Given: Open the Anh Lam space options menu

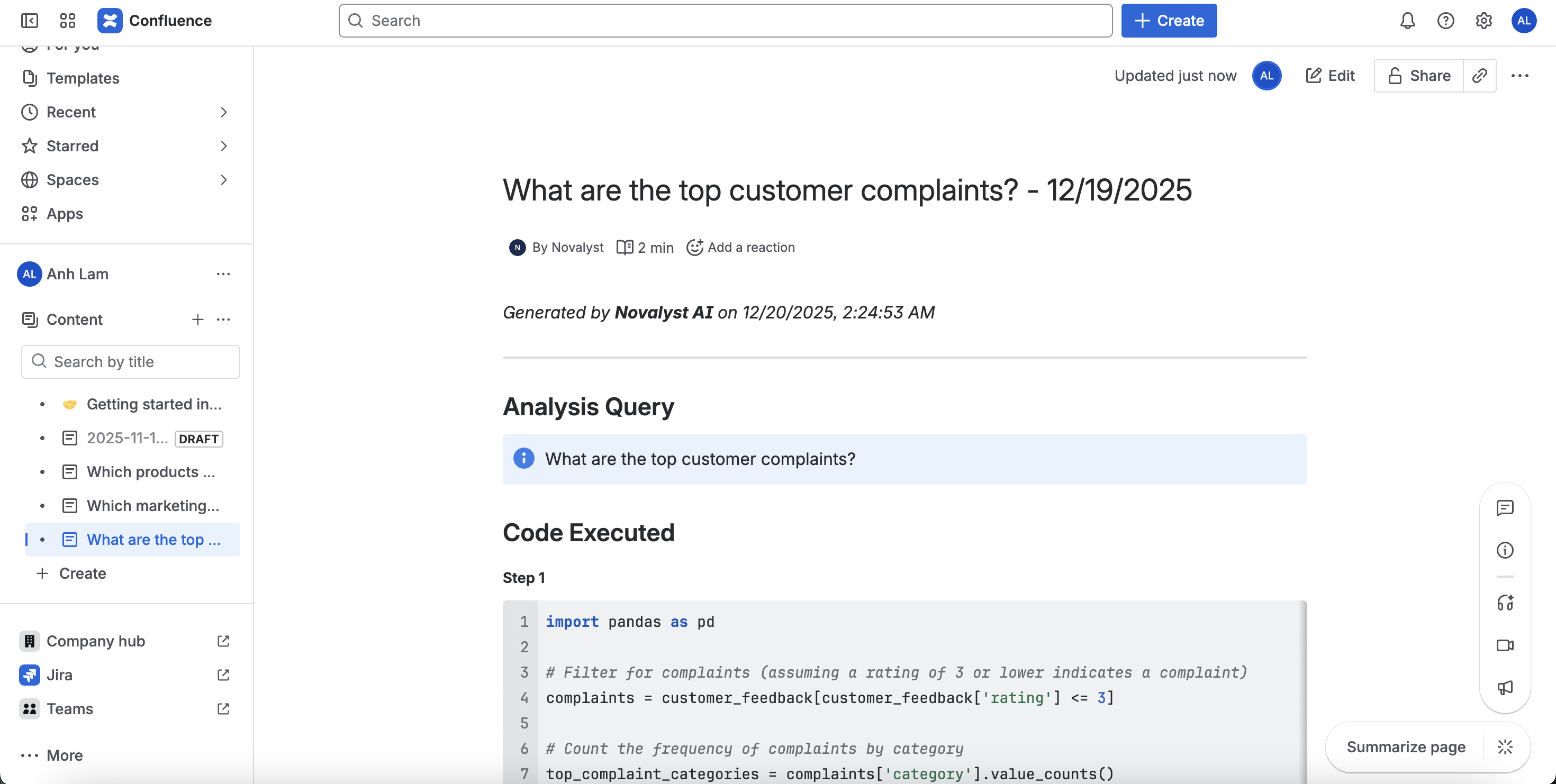Looking at the screenshot, I should click(223, 274).
